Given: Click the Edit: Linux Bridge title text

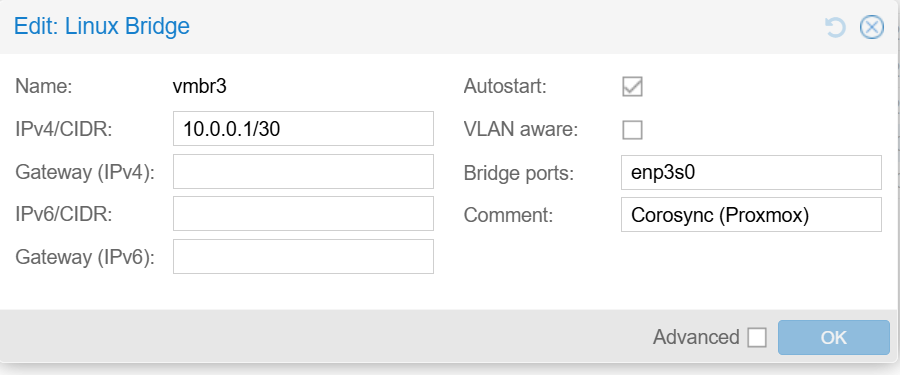Looking at the screenshot, I should [x=102, y=26].
